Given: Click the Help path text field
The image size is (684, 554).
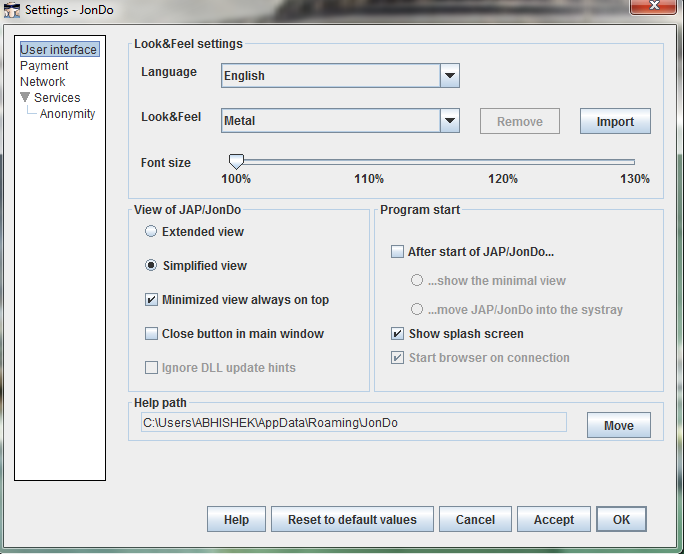Looking at the screenshot, I should [x=354, y=423].
